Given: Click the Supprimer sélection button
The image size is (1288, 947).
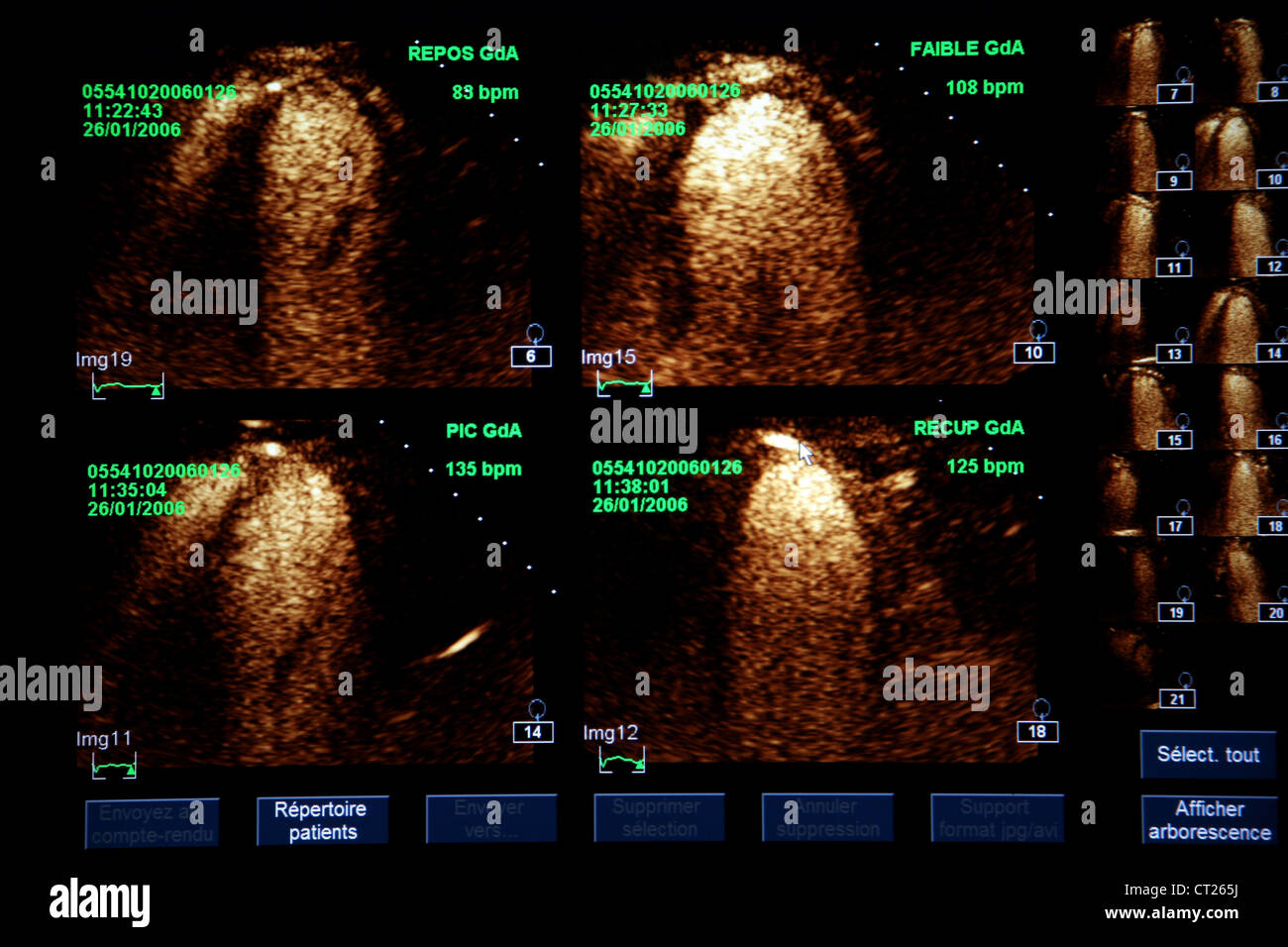Looking at the screenshot, I should [x=659, y=818].
